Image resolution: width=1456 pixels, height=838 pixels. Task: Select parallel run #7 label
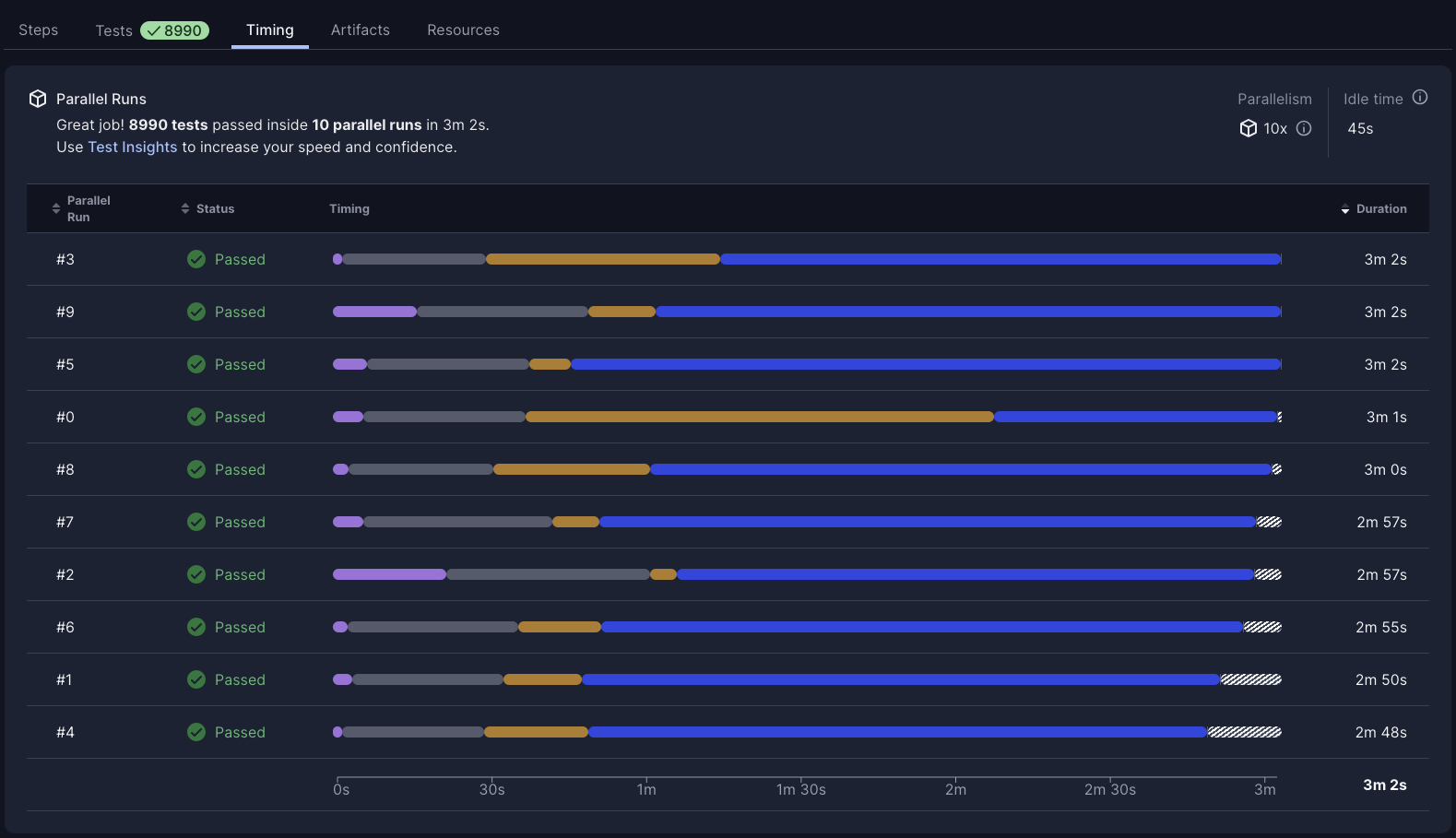[65, 522]
